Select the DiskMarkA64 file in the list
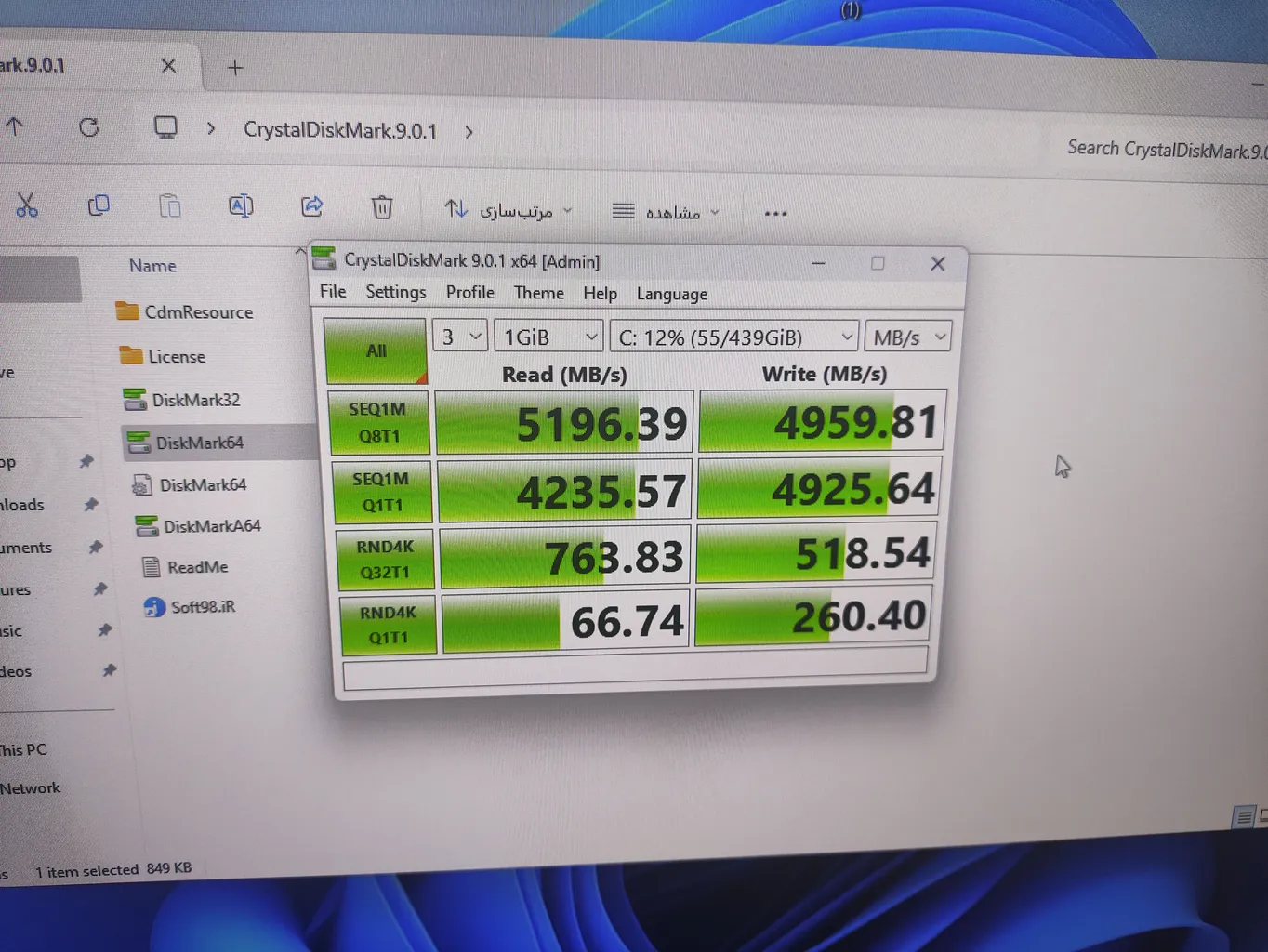Image resolution: width=1268 pixels, height=952 pixels. (211, 526)
